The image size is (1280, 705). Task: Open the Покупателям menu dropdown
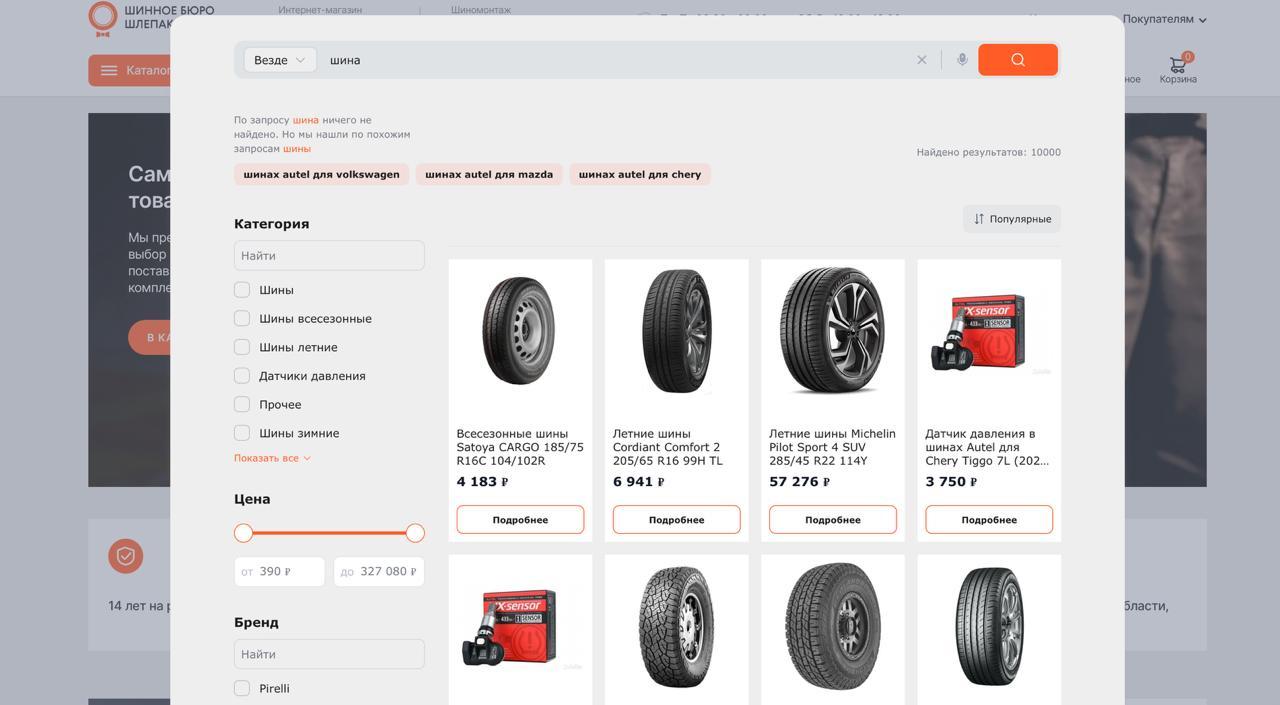pyautogui.click(x=1164, y=19)
